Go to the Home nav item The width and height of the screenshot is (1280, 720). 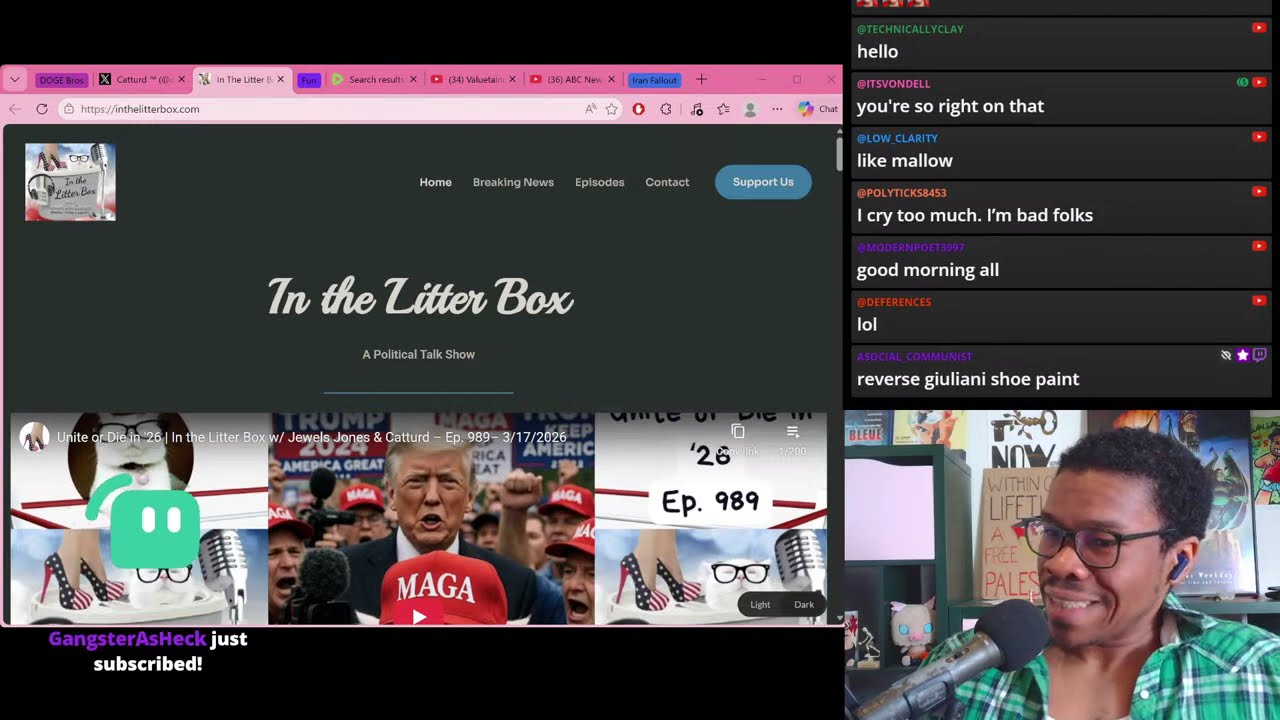coord(436,182)
